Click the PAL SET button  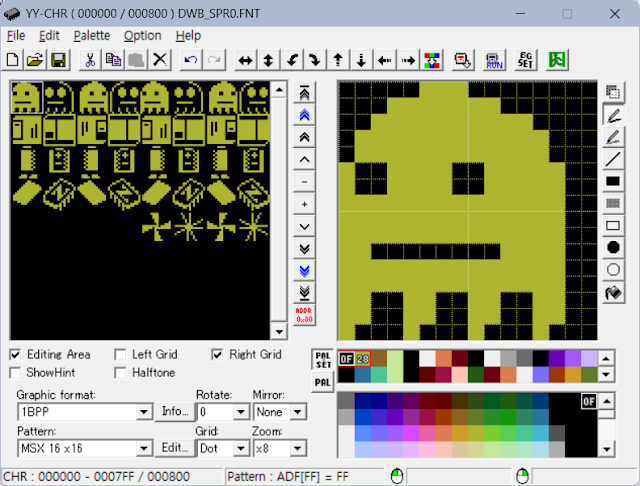[323, 360]
